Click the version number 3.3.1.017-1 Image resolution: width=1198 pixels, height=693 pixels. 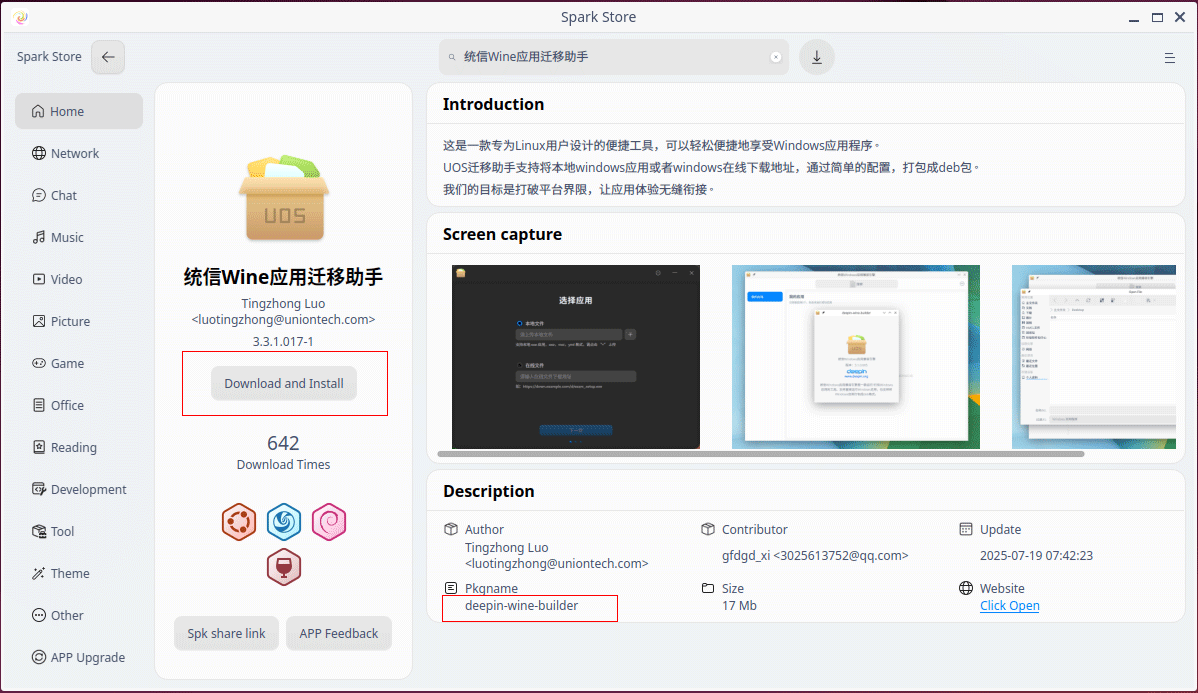(x=283, y=342)
